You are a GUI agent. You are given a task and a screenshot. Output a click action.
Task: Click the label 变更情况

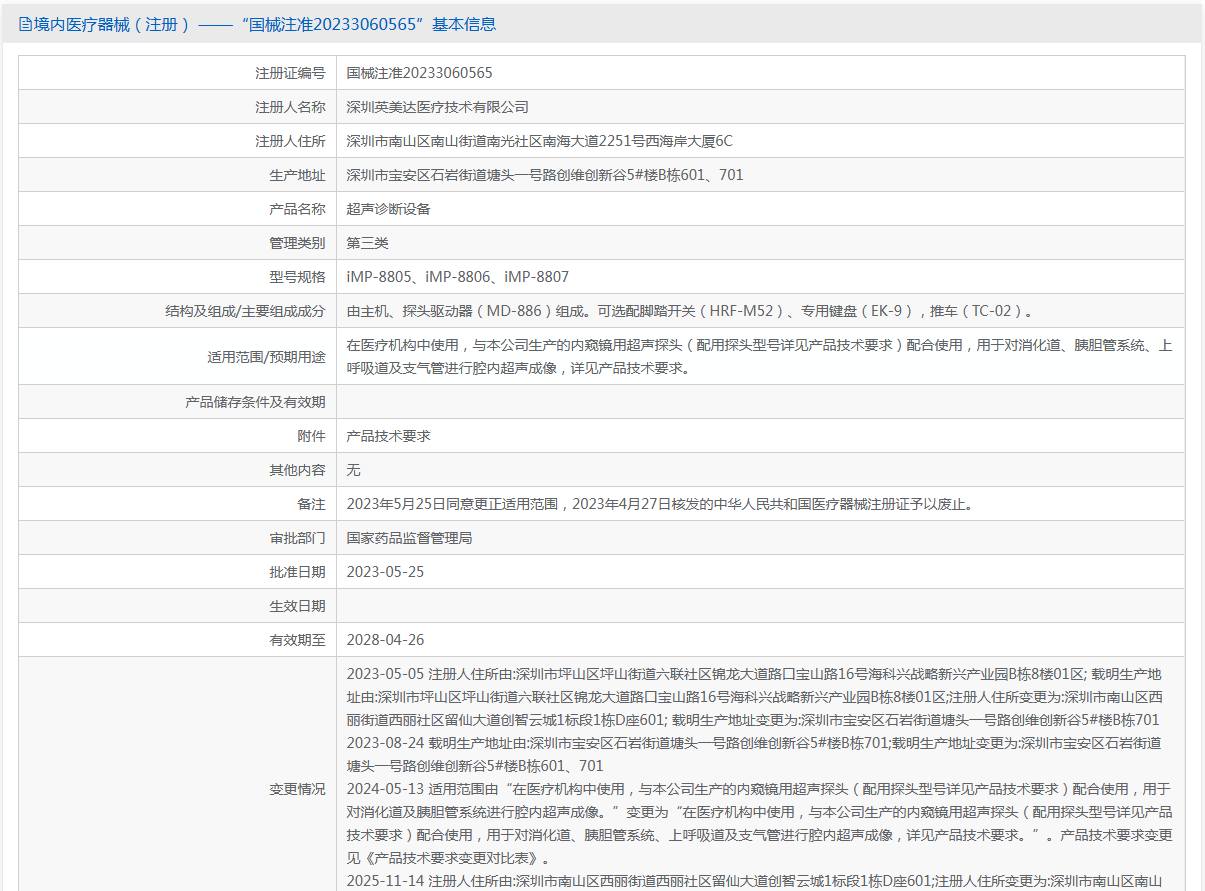tap(297, 789)
